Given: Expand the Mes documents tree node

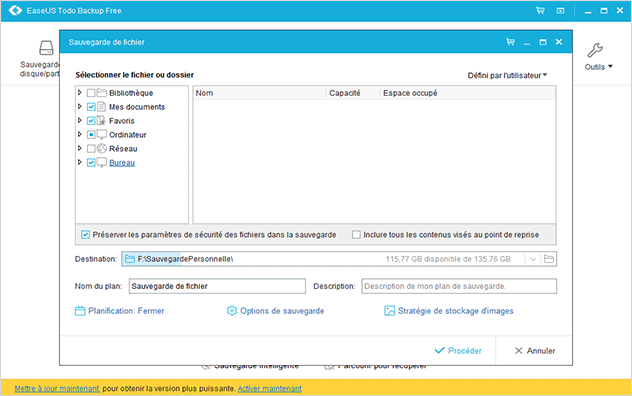Looking at the screenshot, I should point(80,106).
